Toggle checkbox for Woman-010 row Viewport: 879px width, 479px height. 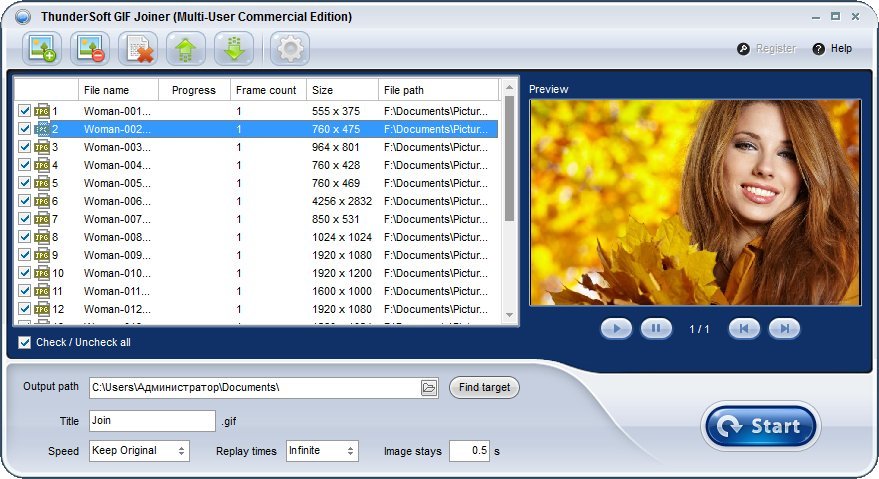24,272
